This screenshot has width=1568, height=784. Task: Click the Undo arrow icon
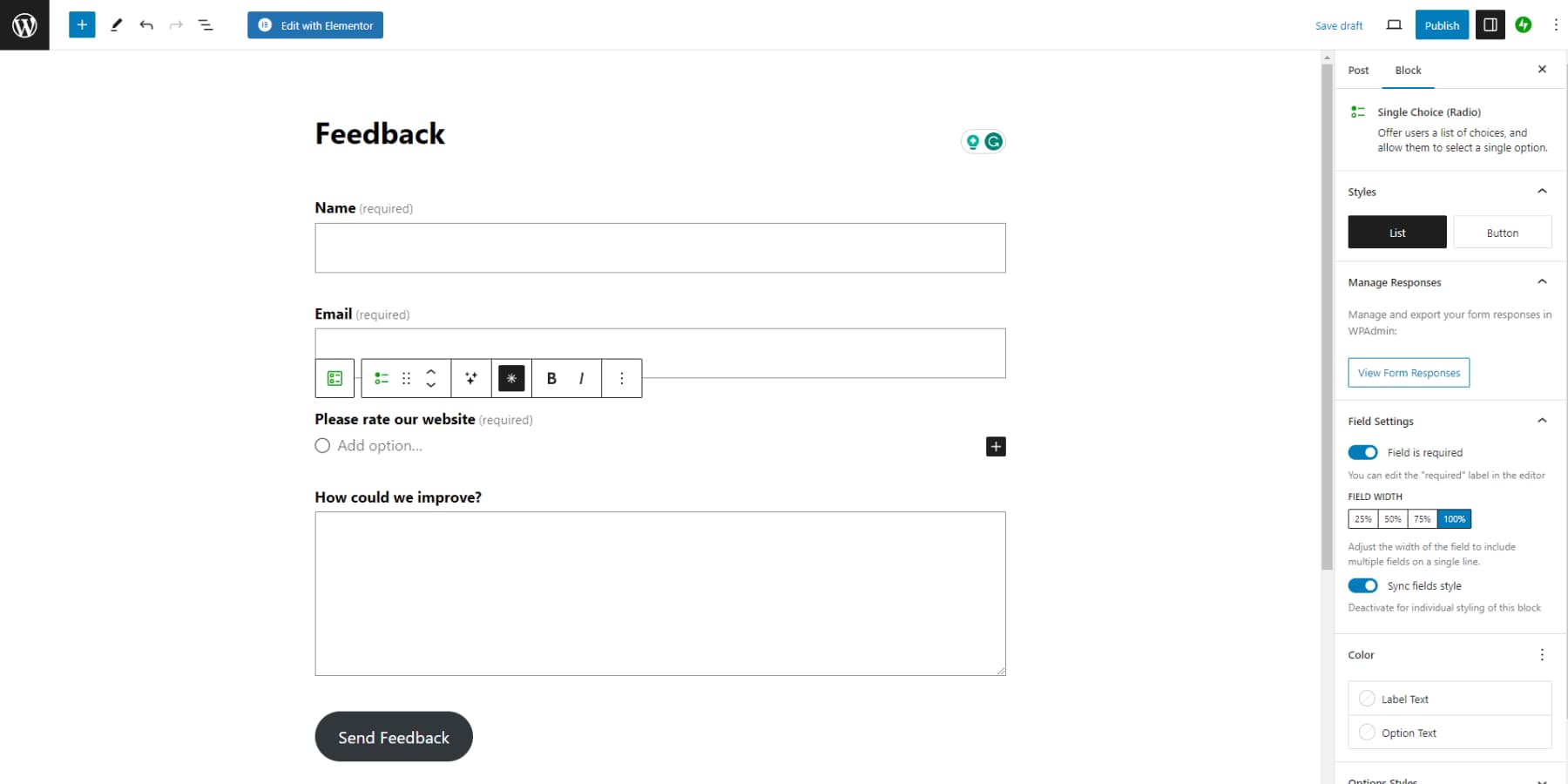146,24
